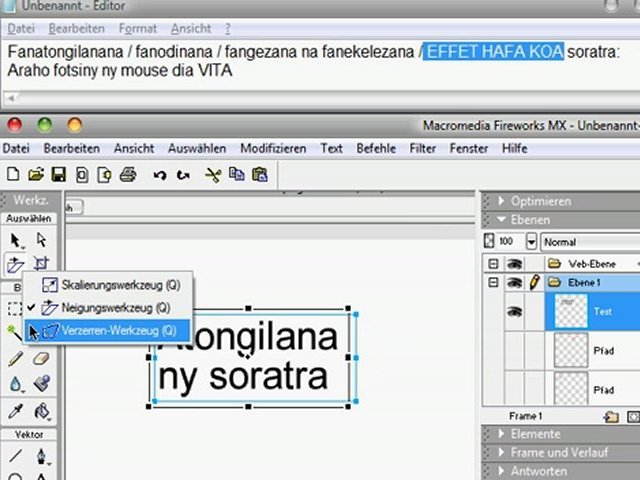Open the Modifizieren menu
Image resolution: width=640 pixels, height=480 pixels.
273,148
